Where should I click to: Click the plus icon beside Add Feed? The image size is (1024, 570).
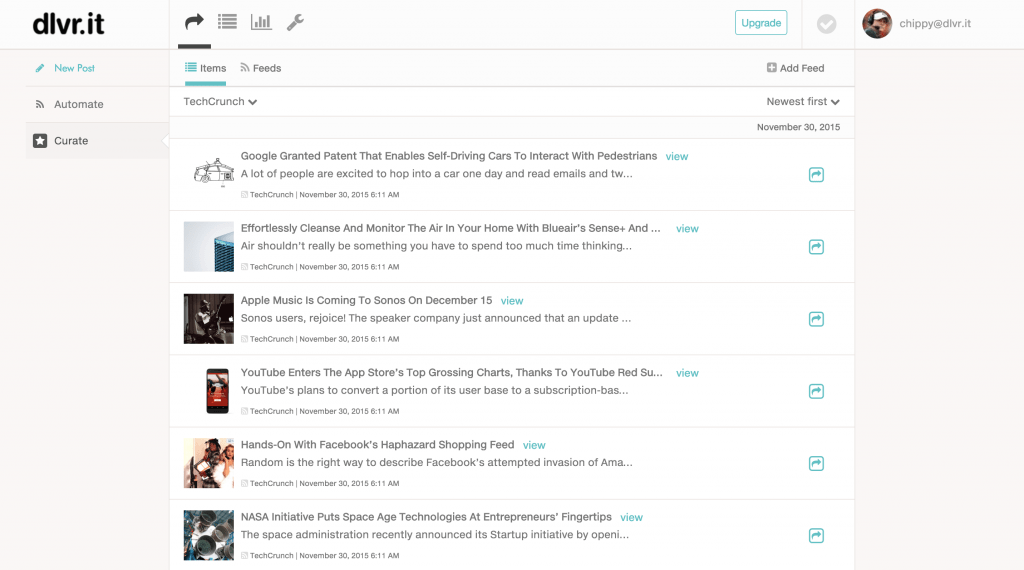coord(771,67)
